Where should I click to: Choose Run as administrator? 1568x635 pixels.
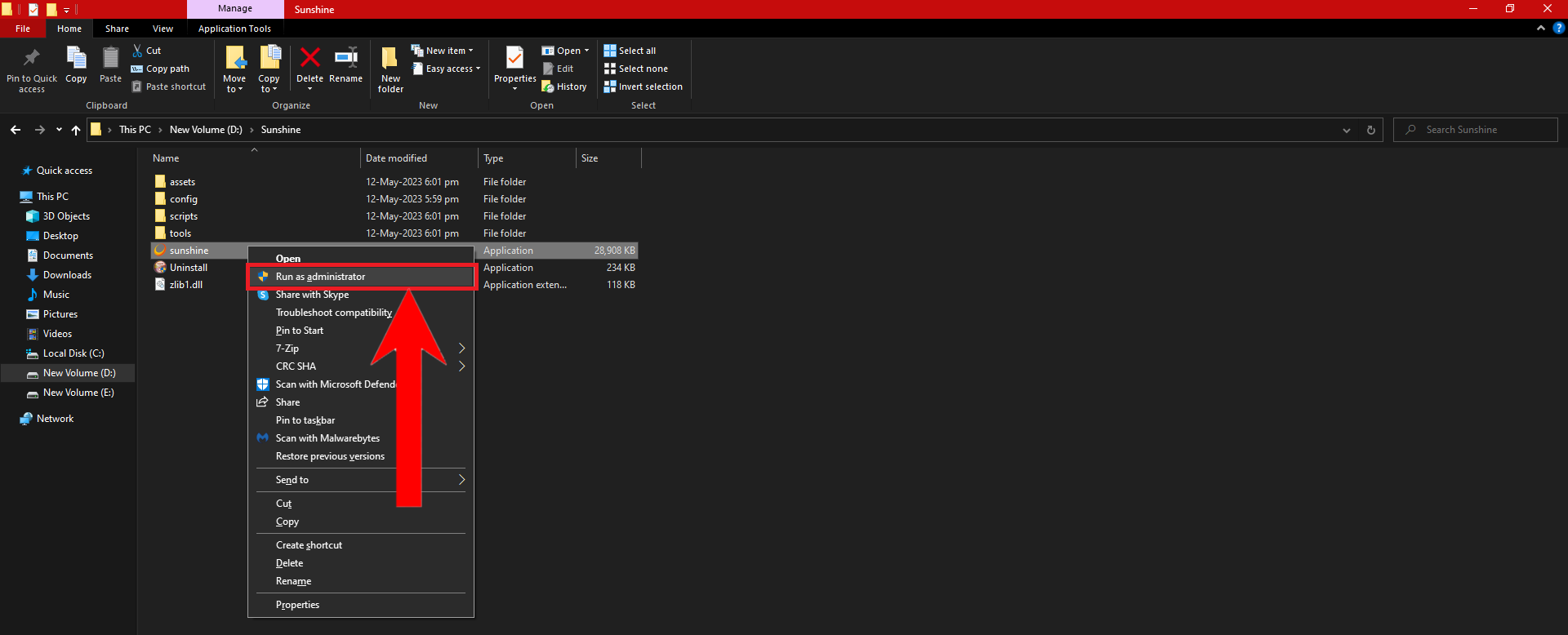click(361, 277)
